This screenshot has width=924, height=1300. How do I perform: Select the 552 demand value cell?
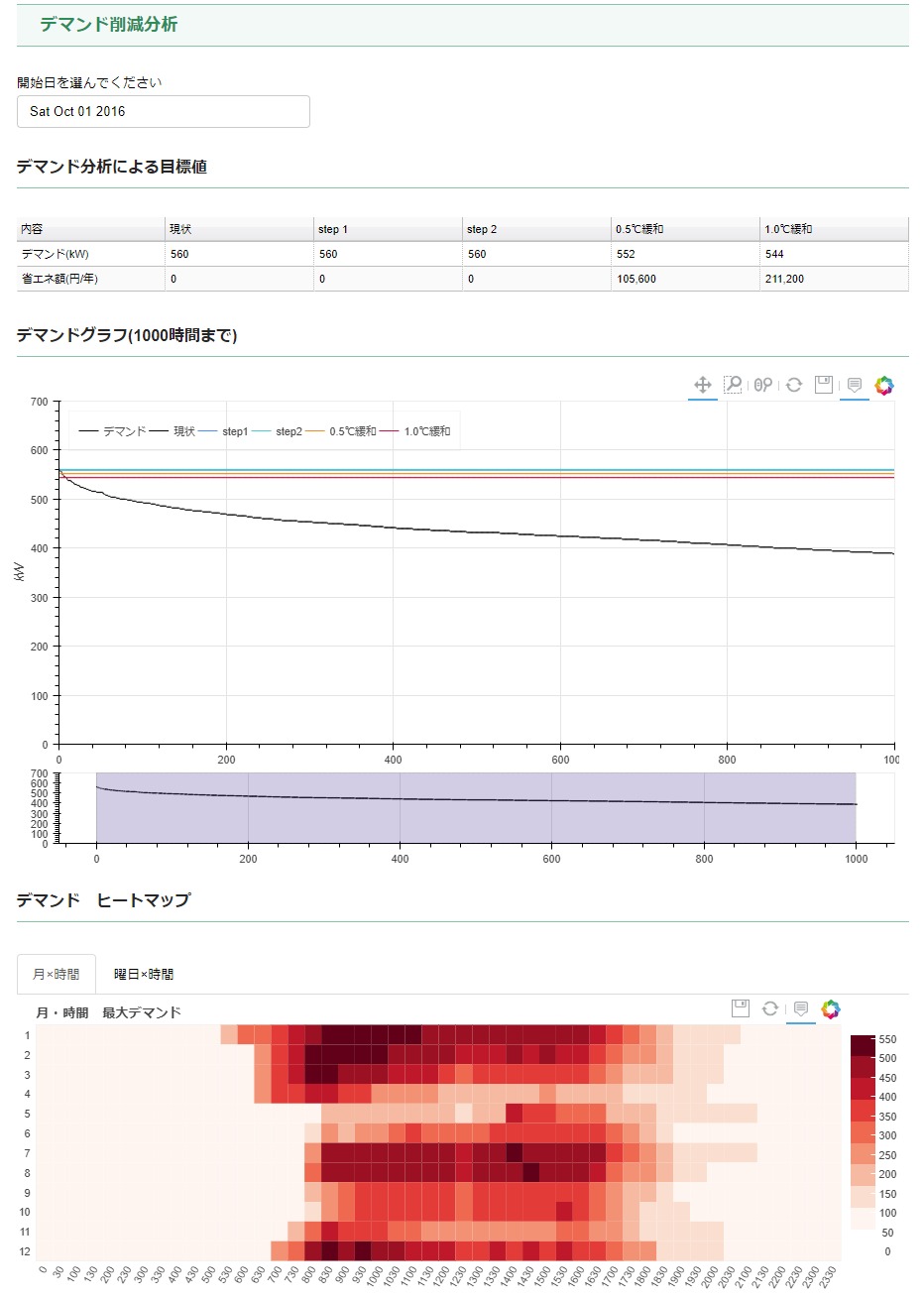[x=685, y=254]
